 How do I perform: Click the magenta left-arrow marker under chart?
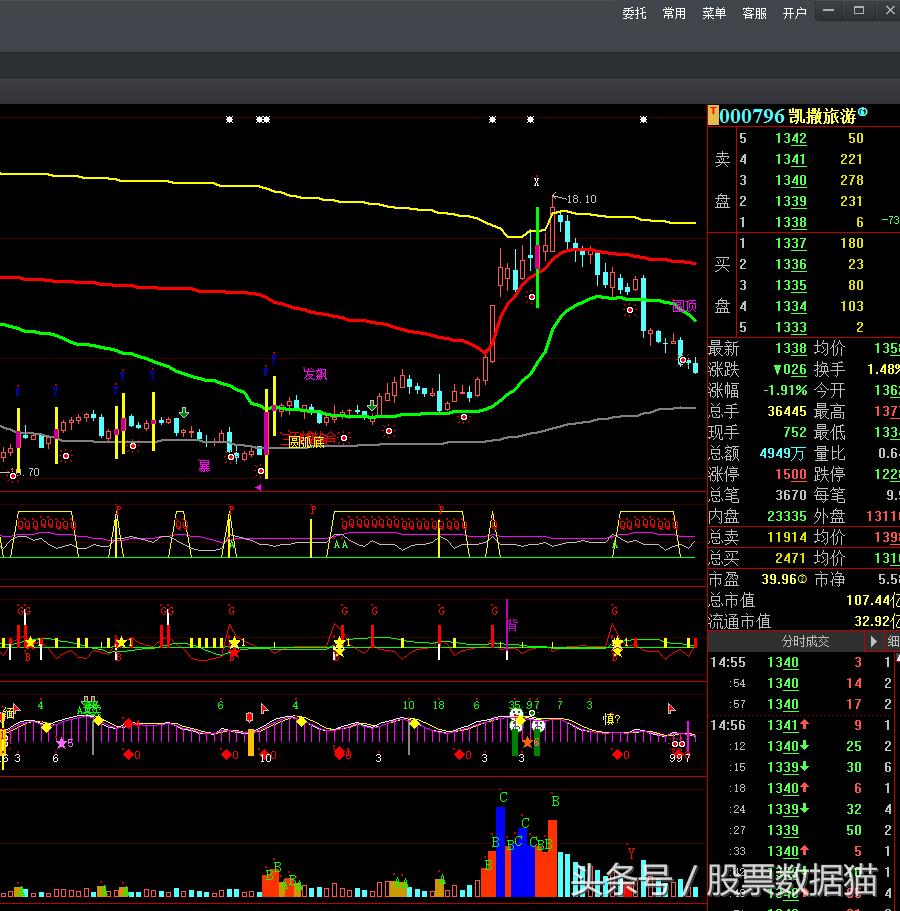[259, 487]
